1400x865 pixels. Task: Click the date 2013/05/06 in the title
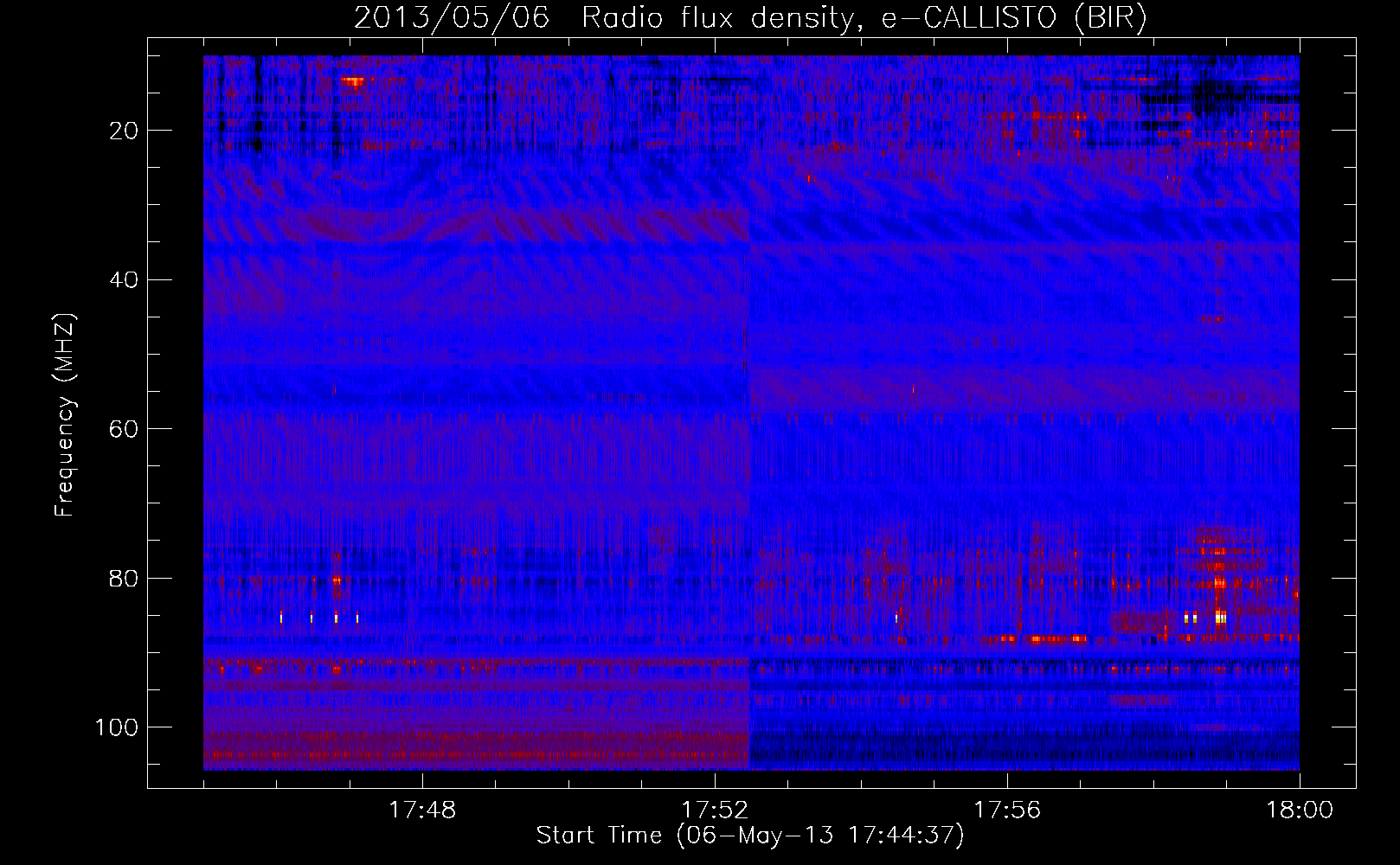[452, 18]
